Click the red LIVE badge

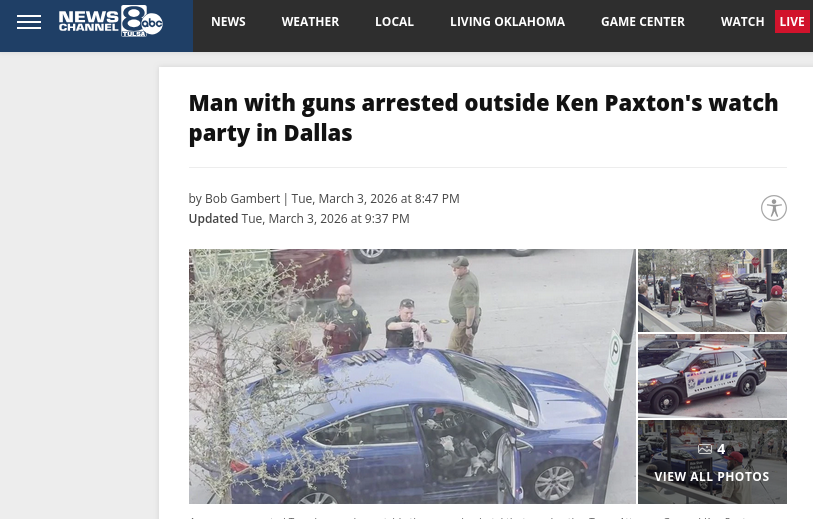point(792,22)
